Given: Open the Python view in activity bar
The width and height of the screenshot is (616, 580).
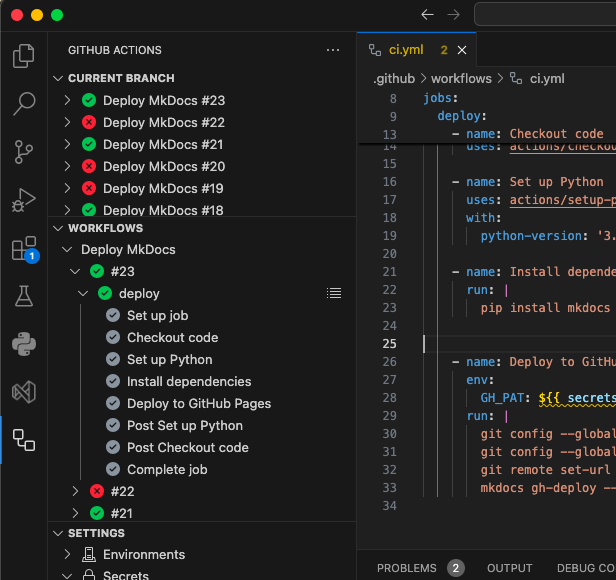Looking at the screenshot, I should (24, 344).
